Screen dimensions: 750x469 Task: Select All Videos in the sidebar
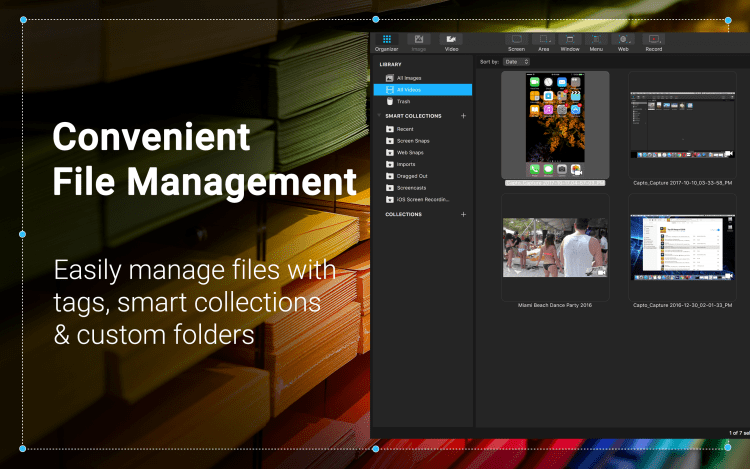pyautogui.click(x=410, y=89)
